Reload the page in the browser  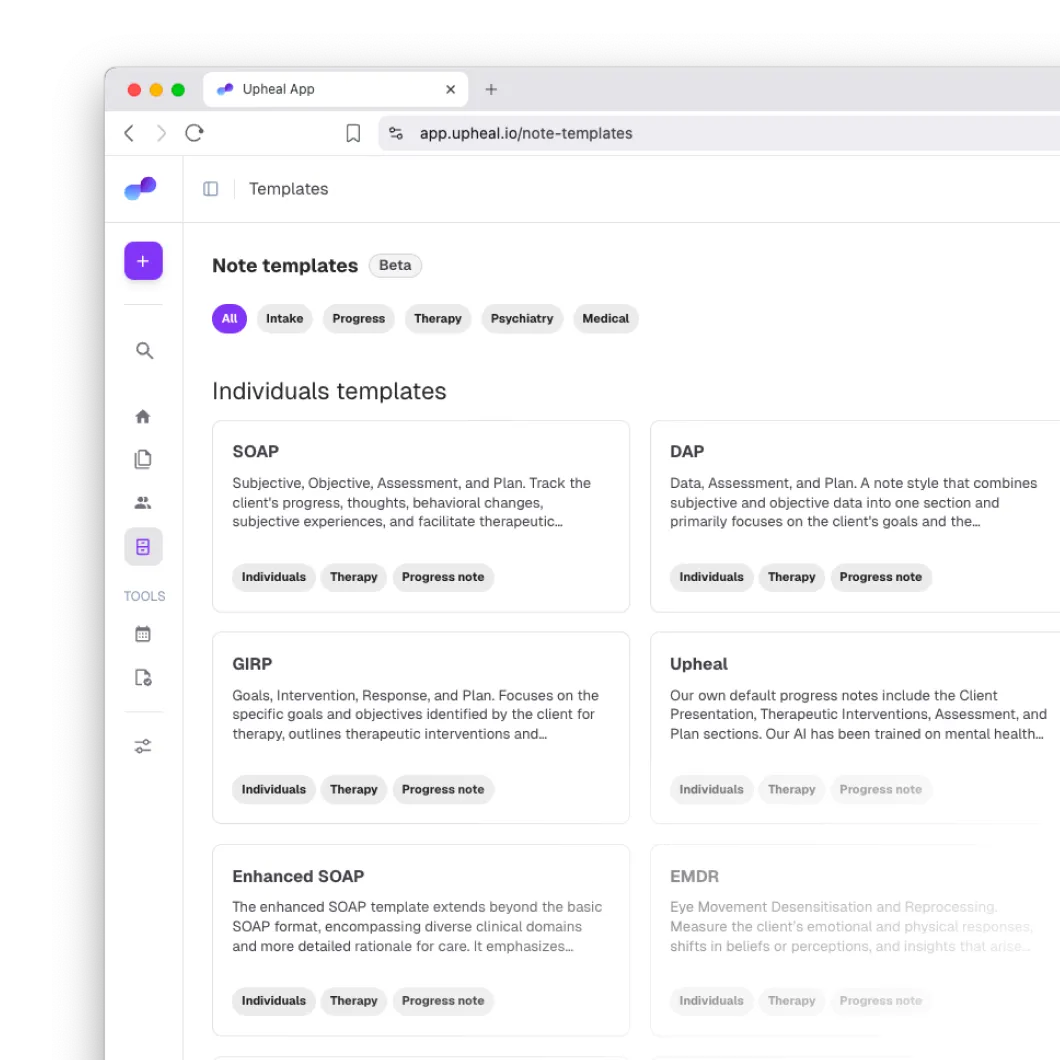(x=195, y=133)
